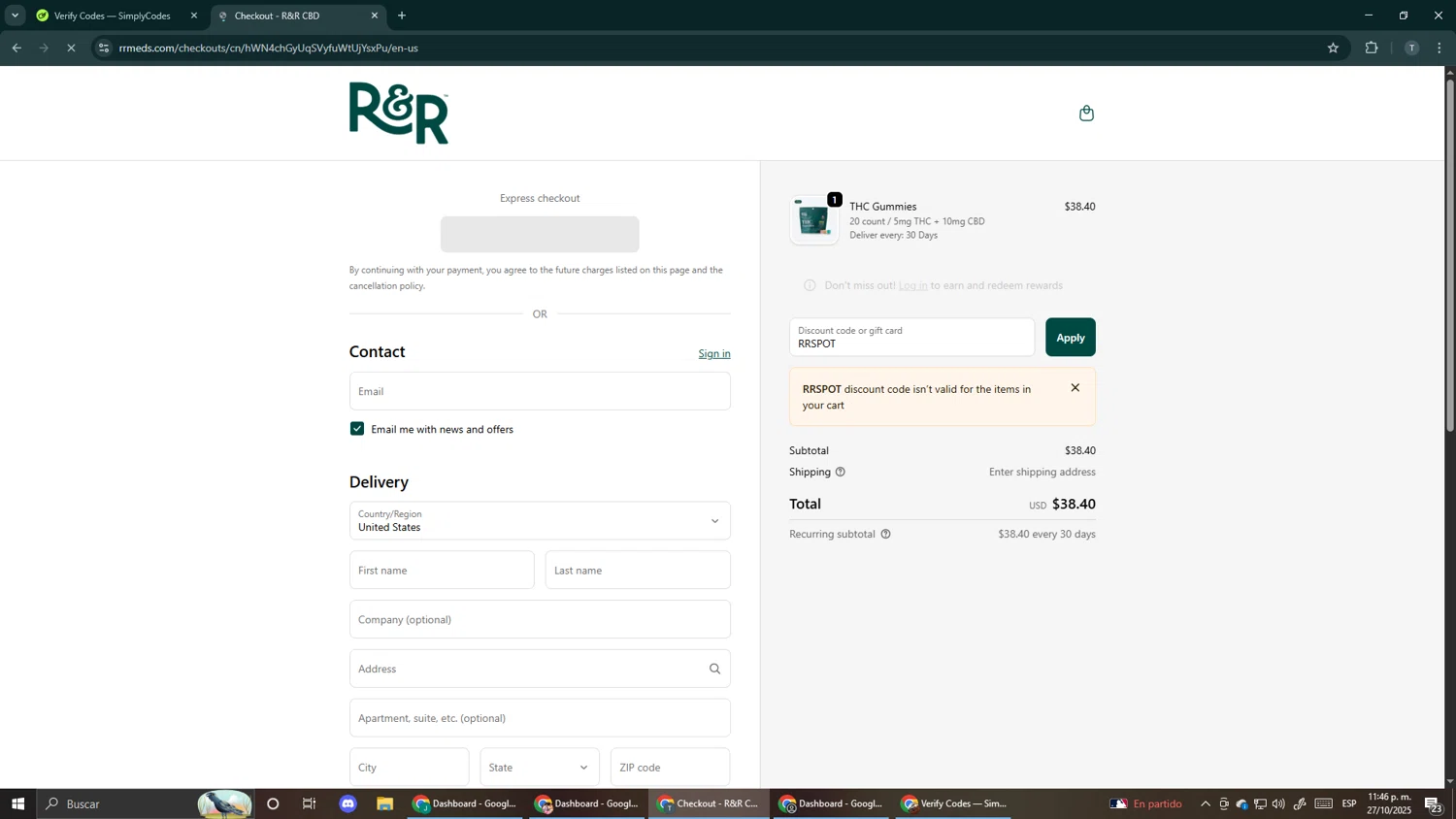Open the State dropdown

540,768
